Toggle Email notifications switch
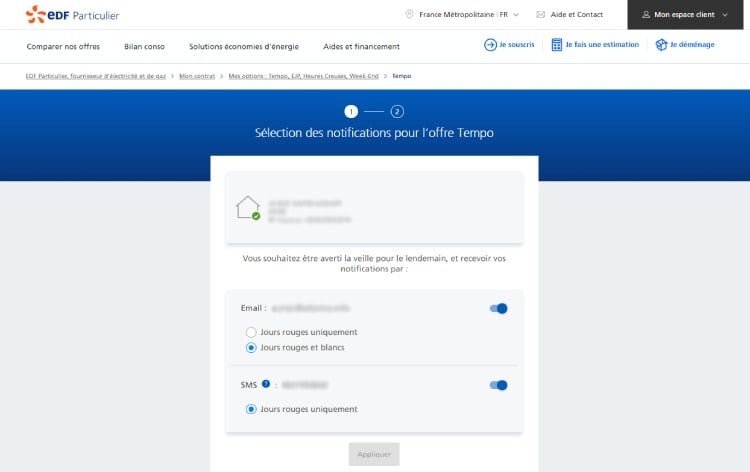This screenshot has width=750, height=472. click(x=498, y=308)
